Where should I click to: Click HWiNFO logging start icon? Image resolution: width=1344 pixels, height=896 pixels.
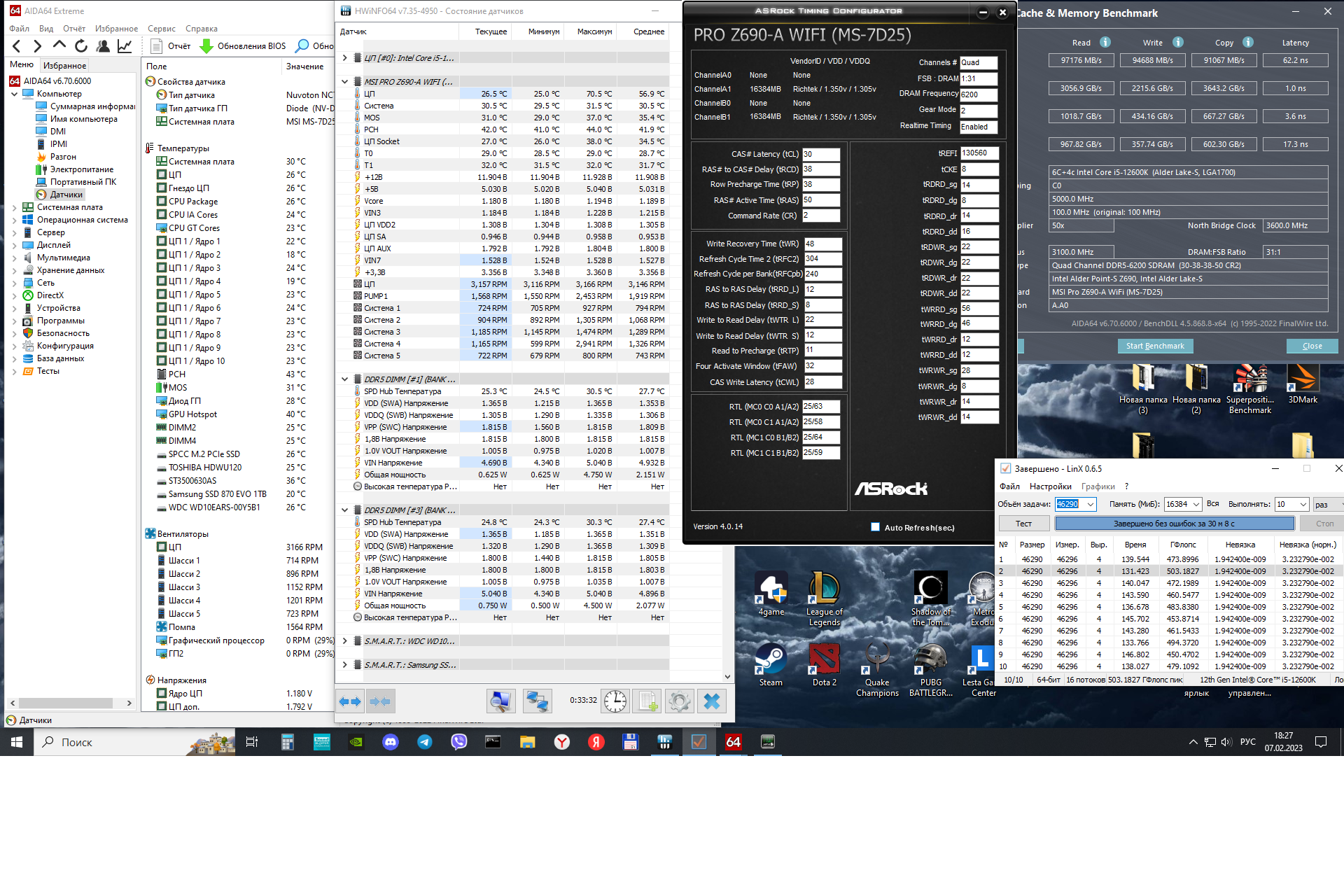pyautogui.click(x=646, y=701)
